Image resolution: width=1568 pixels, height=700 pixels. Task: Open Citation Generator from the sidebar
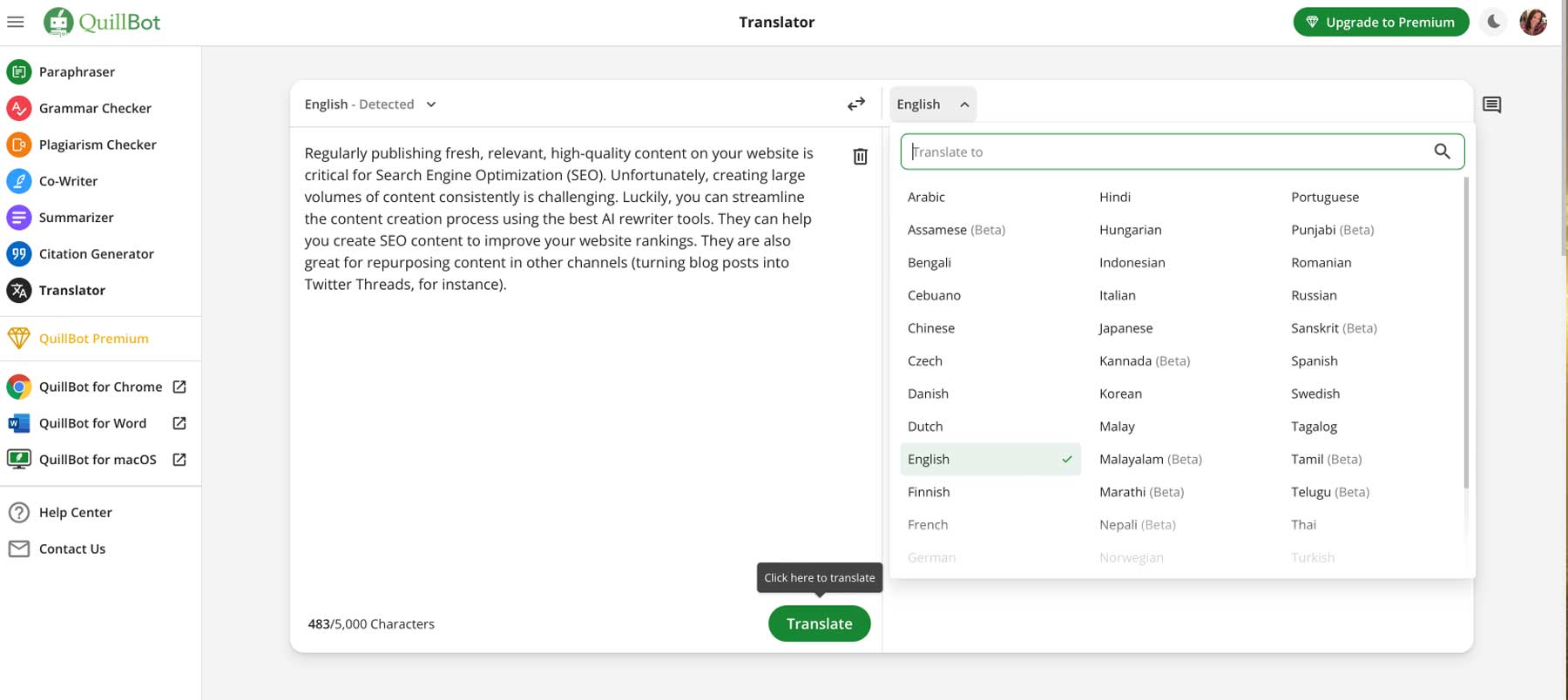pos(96,254)
